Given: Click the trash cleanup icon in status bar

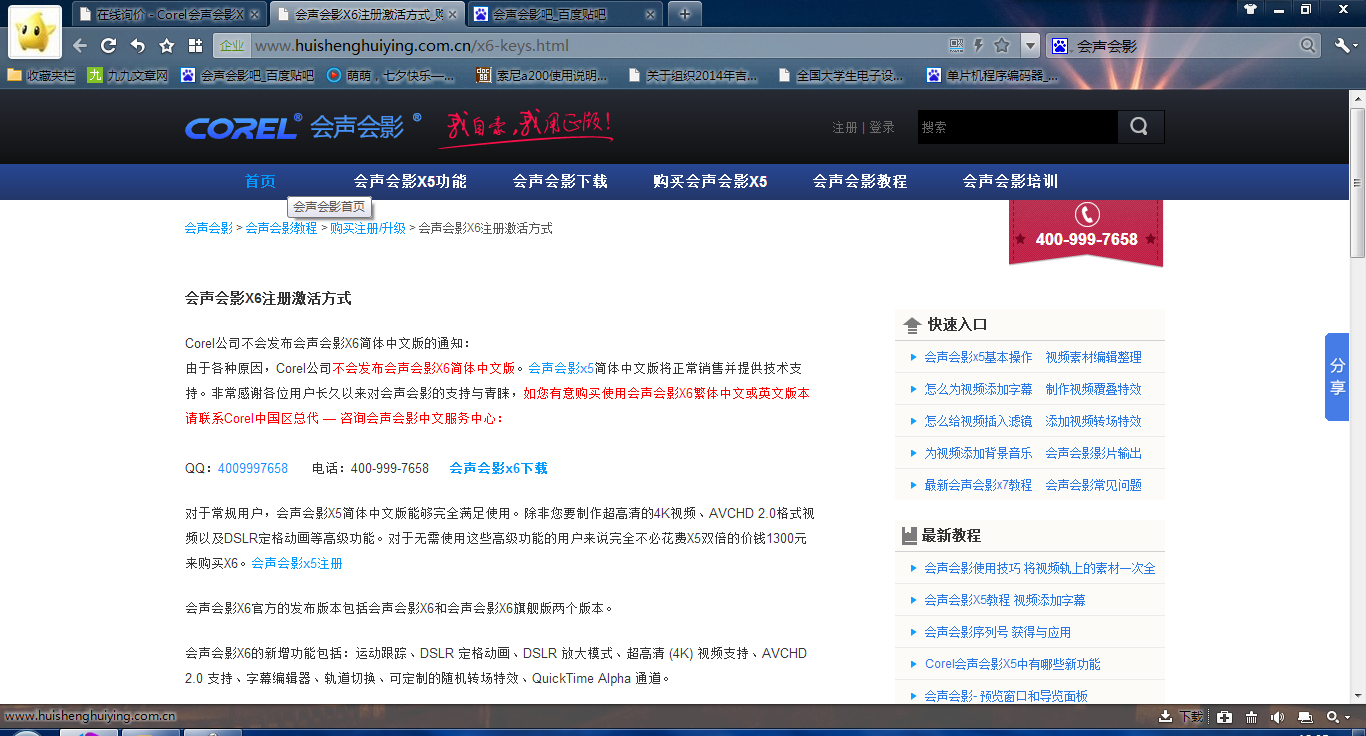Looking at the screenshot, I should [1251, 717].
